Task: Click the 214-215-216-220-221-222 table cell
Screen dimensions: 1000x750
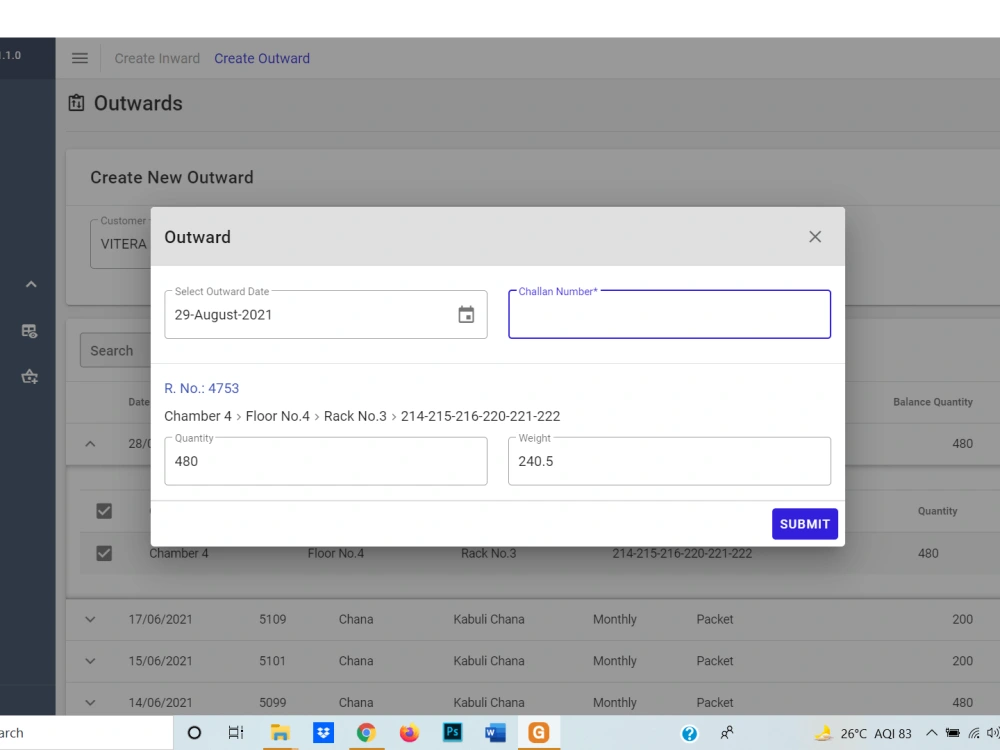Action: click(x=682, y=554)
